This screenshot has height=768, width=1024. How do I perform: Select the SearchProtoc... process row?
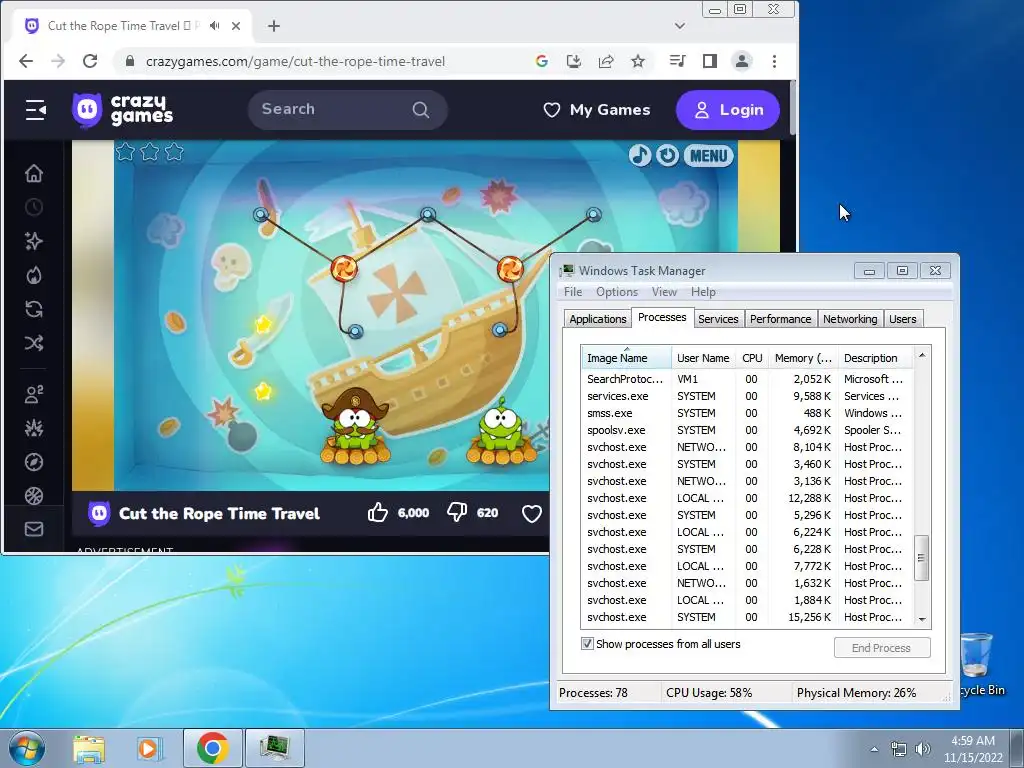747,379
